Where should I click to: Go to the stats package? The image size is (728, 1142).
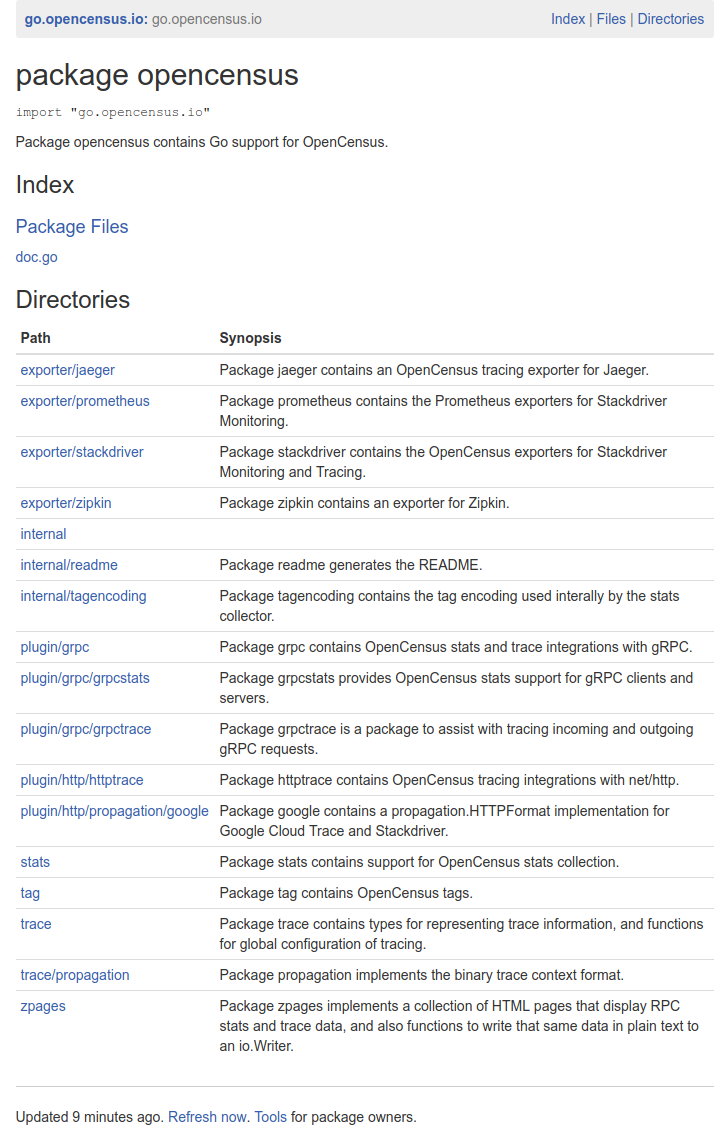tap(35, 862)
